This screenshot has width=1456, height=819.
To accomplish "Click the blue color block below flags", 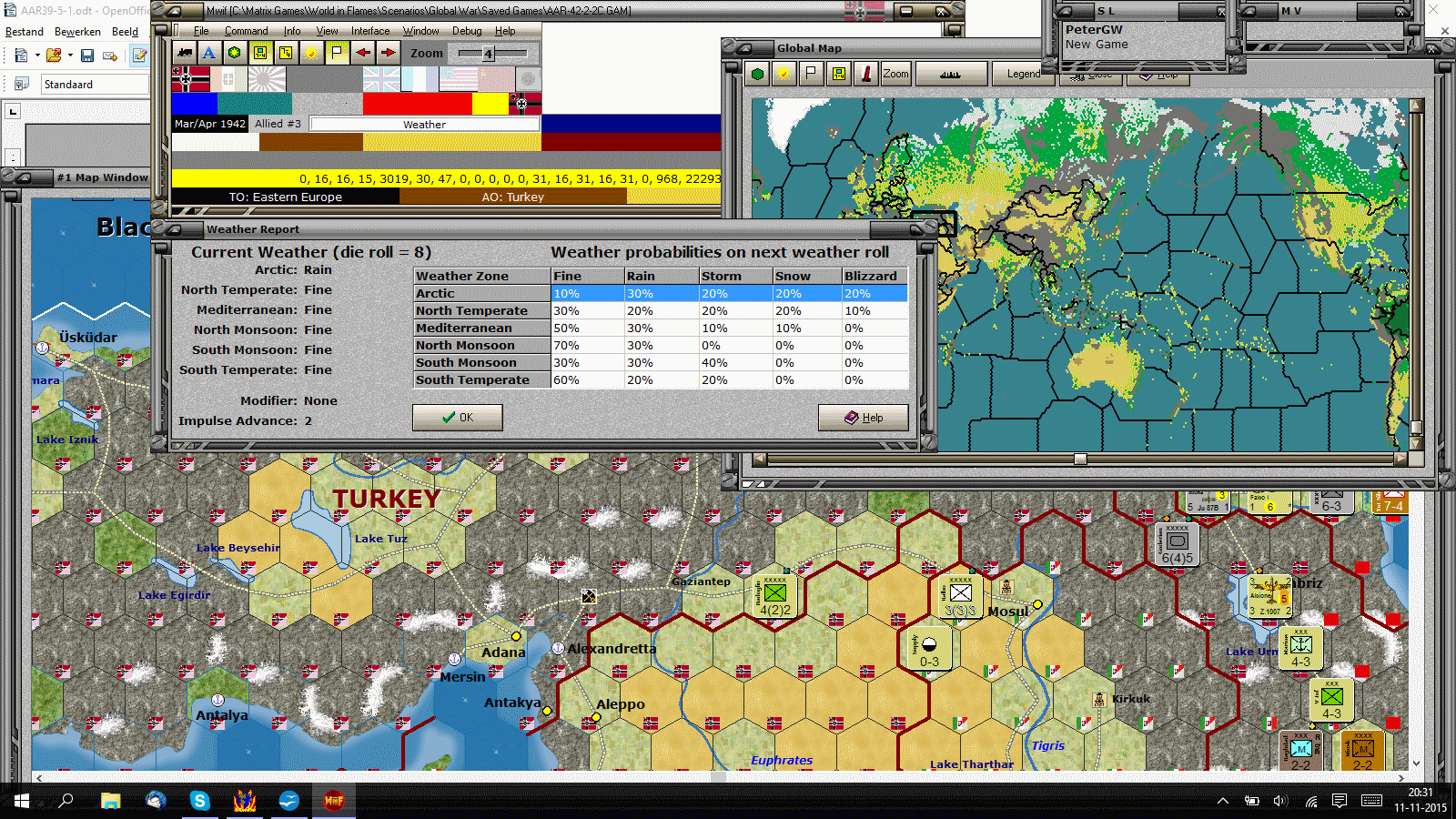I will pyautogui.click(x=195, y=104).
